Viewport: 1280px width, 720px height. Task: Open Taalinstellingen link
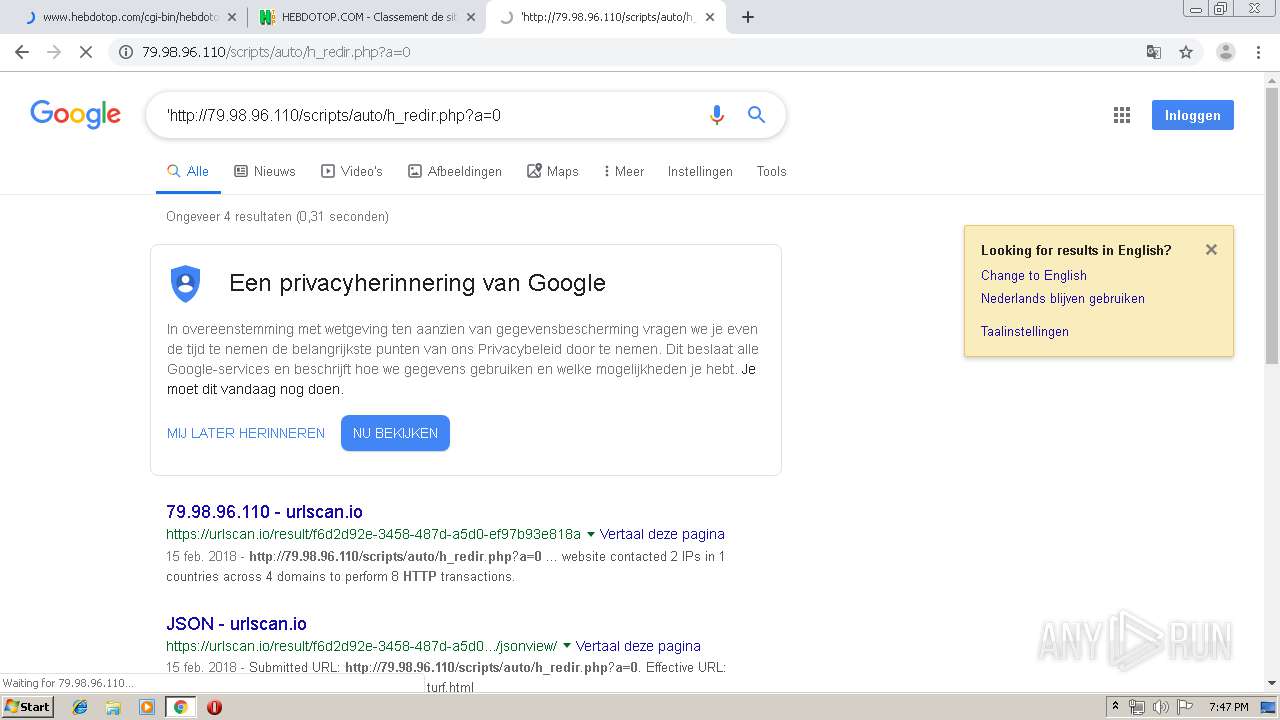pos(1024,331)
